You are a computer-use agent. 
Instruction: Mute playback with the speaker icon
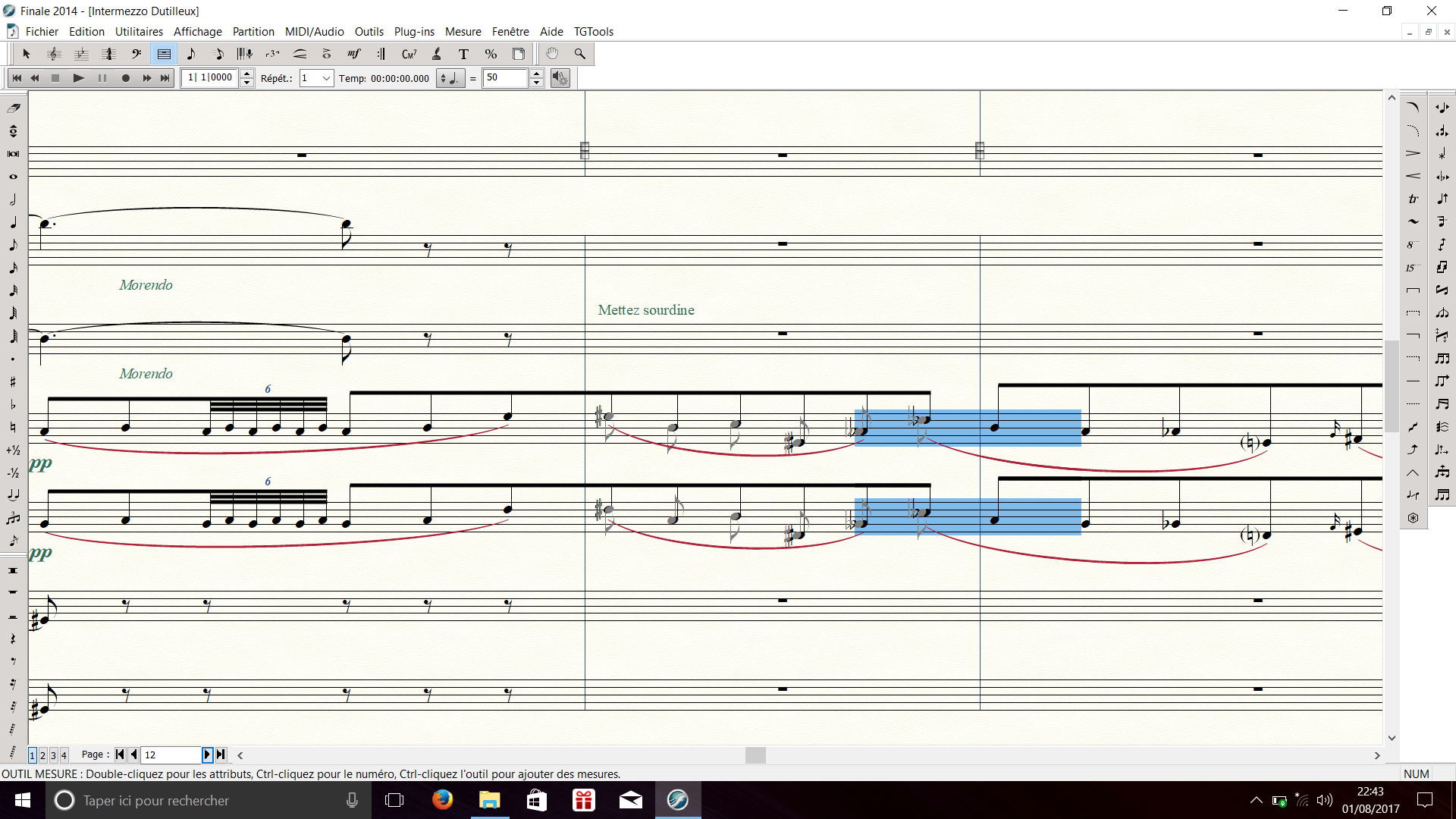point(560,77)
